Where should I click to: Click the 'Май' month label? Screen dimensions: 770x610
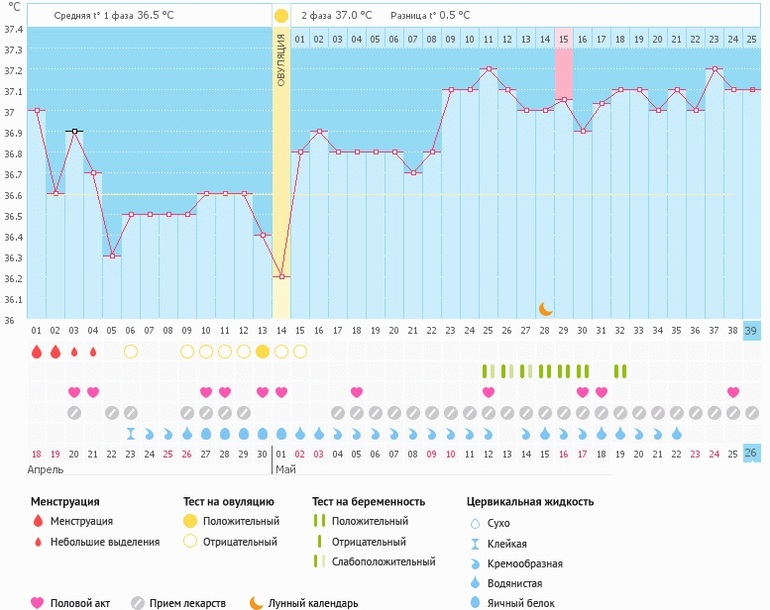[284, 468]
